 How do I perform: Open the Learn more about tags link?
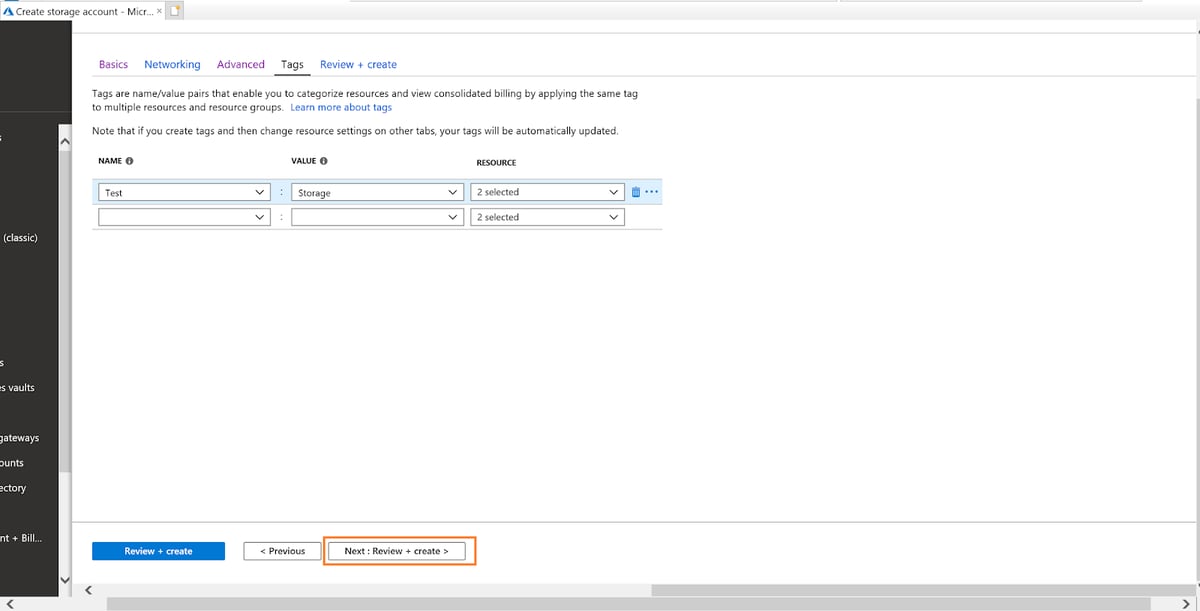tap(341, 107)
